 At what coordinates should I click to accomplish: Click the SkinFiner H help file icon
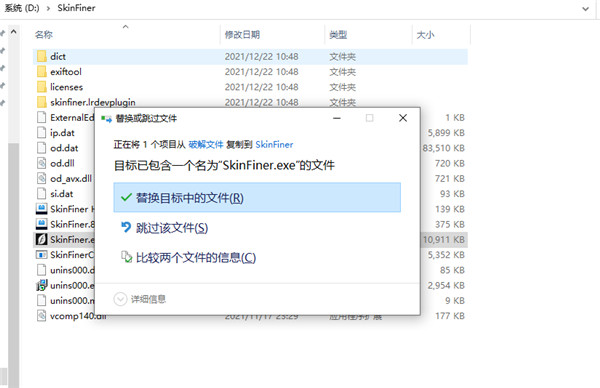[x=41, y=209]
